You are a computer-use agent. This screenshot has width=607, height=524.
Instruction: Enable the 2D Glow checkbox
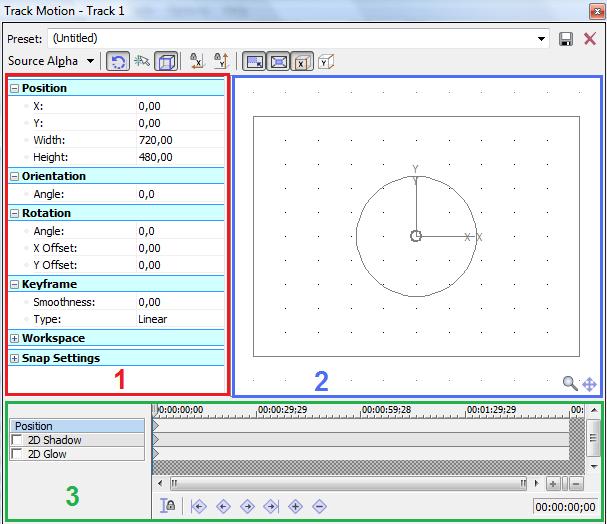coord(16,454)
